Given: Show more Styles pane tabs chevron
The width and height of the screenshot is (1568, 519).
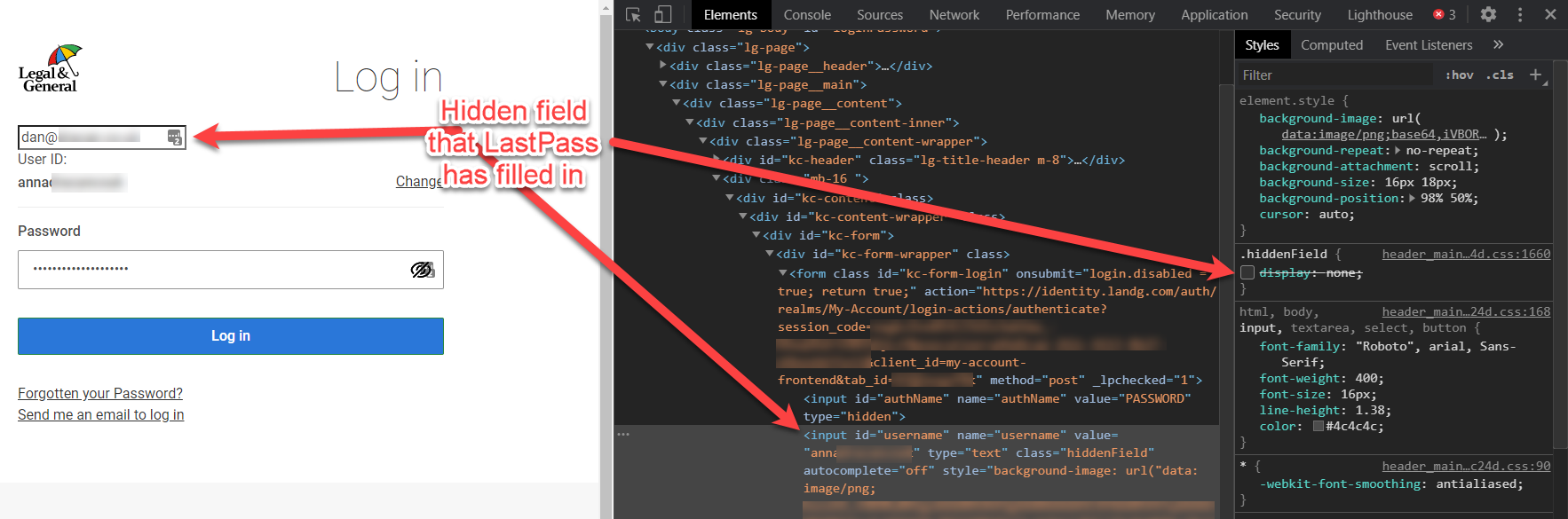Looking at the screenshot, I should pyautogui.click(x=1499, y=45).
